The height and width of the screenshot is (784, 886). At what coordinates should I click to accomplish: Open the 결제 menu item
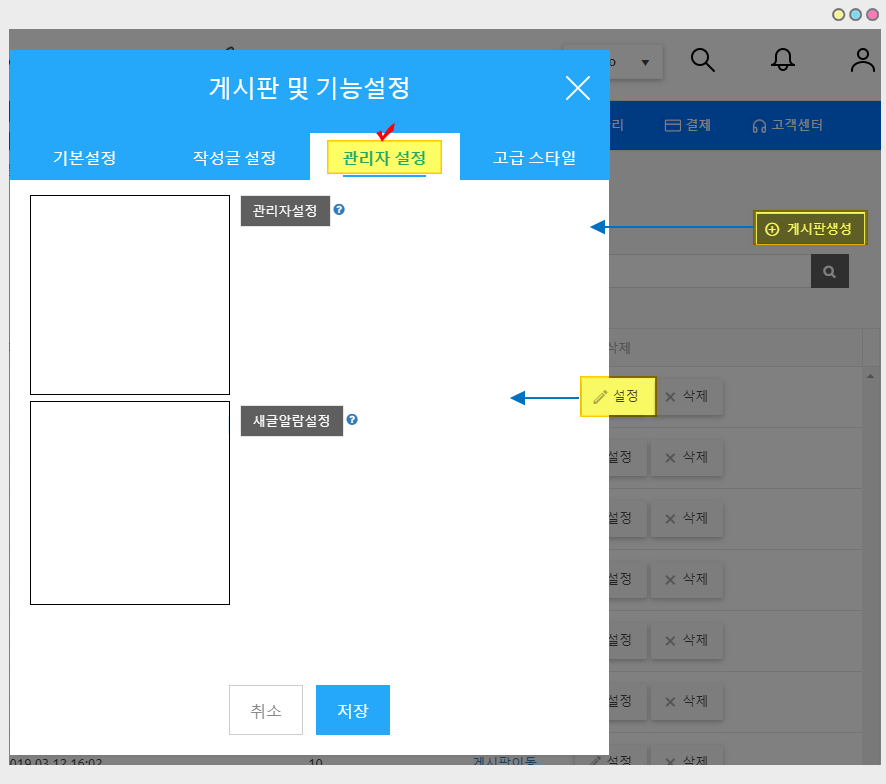point(687,126)
